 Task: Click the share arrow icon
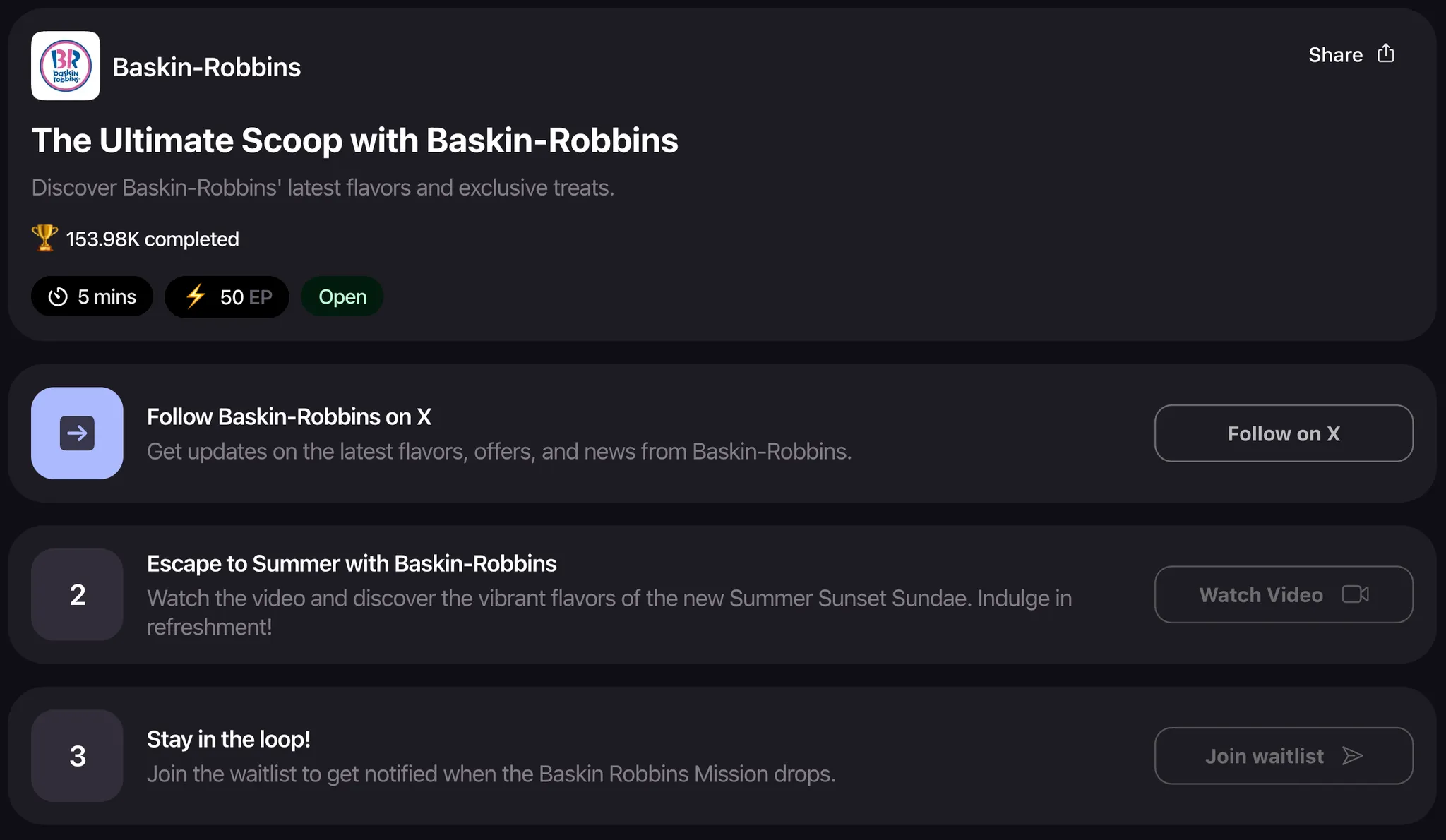[x=1385, y=54]
